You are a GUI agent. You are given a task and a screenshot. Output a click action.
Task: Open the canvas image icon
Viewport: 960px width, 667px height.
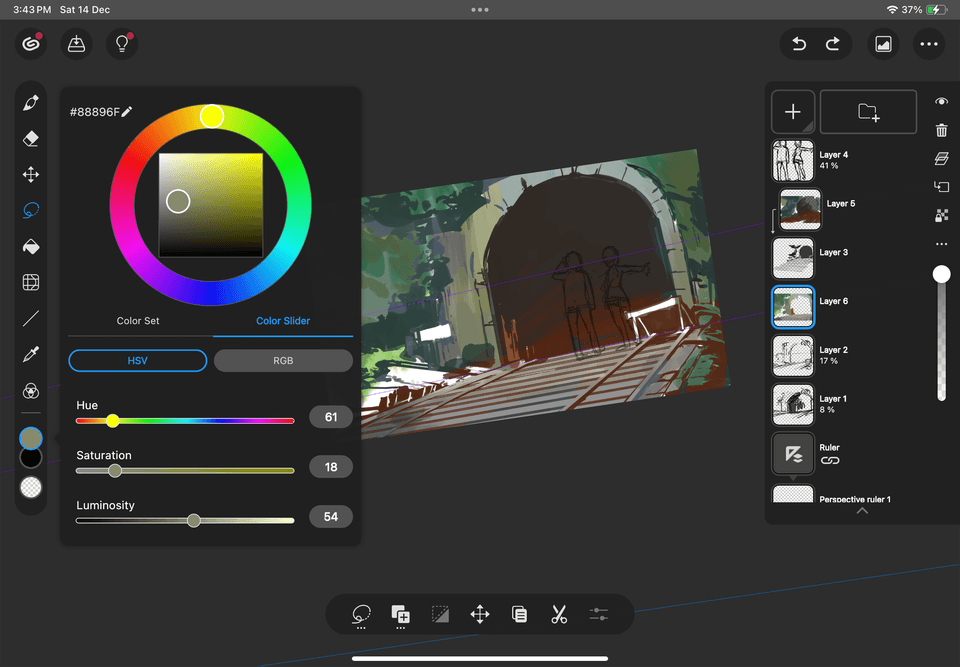coord(883,44)
